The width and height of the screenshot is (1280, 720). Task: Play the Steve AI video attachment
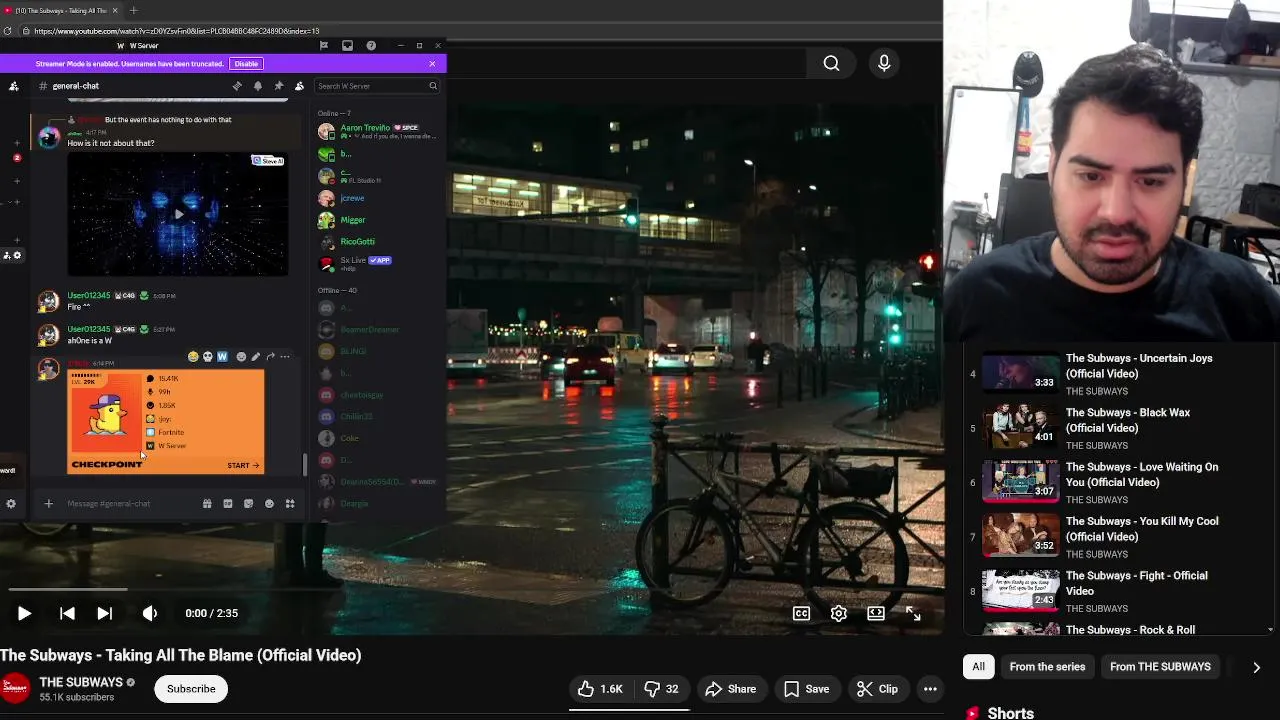[178, 214]
